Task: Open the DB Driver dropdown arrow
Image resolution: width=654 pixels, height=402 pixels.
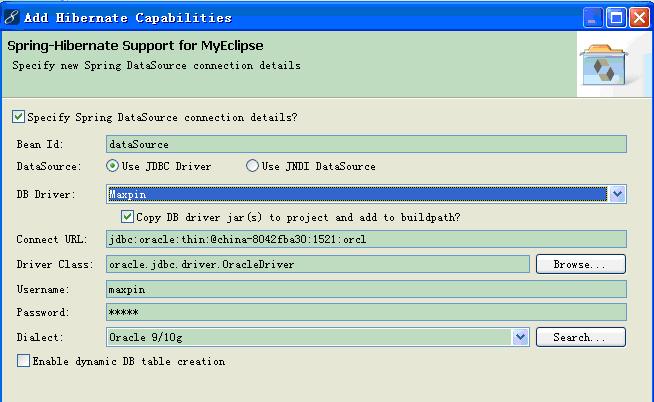Action: point(617,194)
